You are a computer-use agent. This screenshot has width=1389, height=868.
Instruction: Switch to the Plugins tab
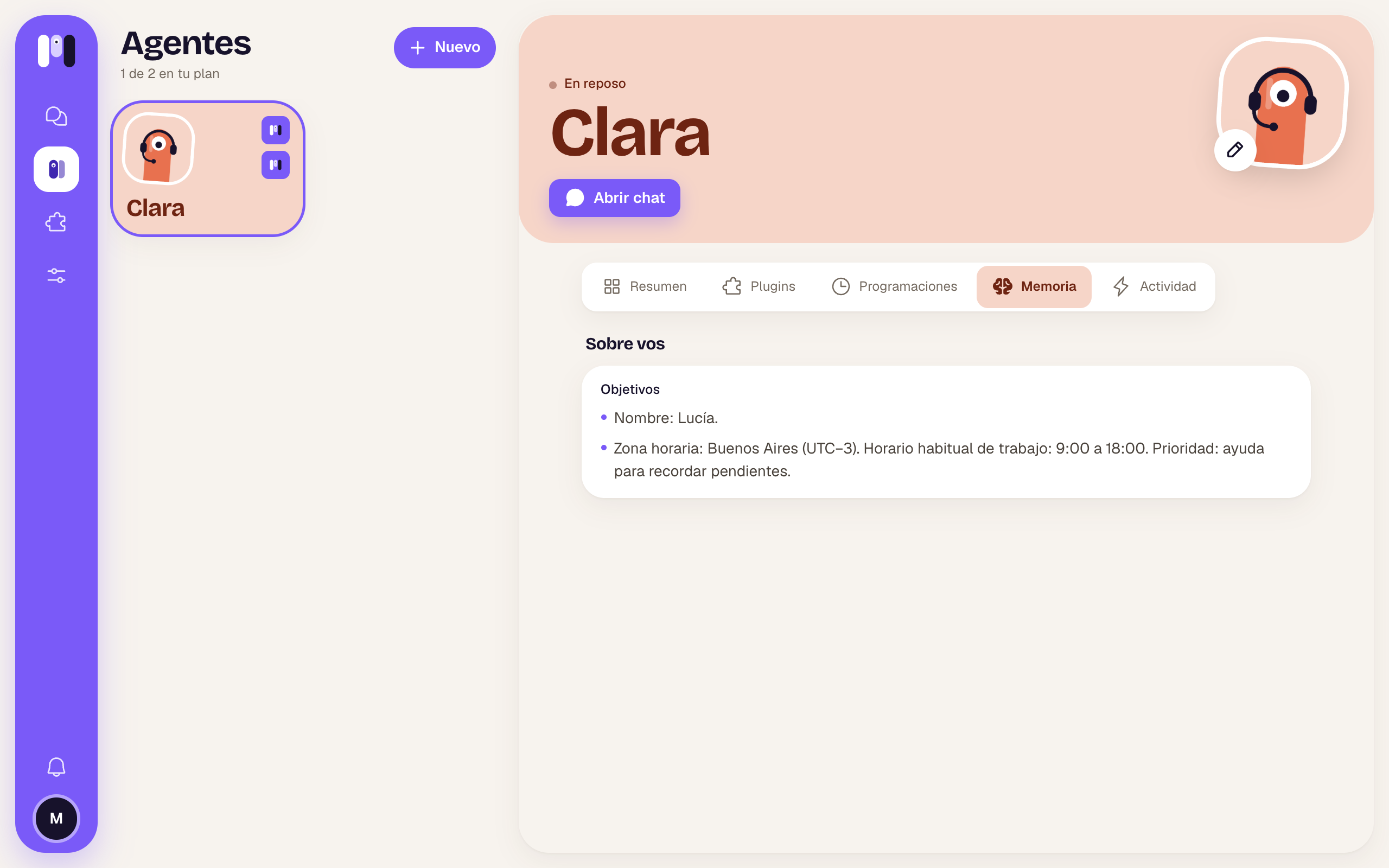click(759, 286)
